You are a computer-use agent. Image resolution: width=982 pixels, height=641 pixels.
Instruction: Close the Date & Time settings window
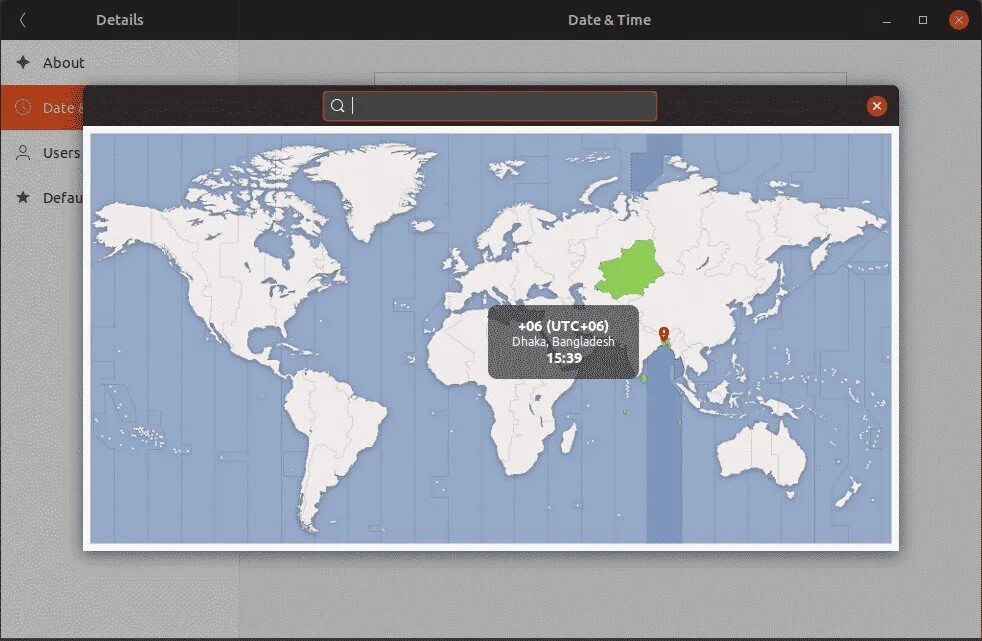958,20
